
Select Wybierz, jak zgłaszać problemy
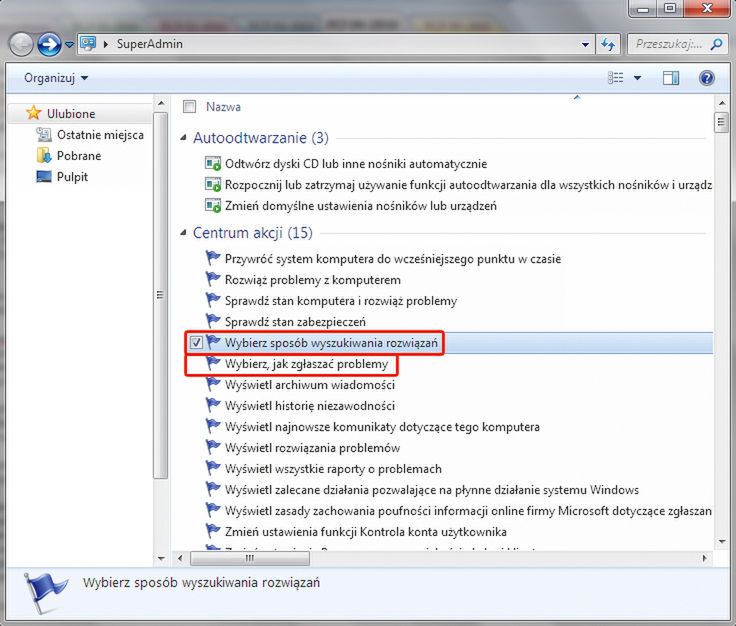point(307,364)
